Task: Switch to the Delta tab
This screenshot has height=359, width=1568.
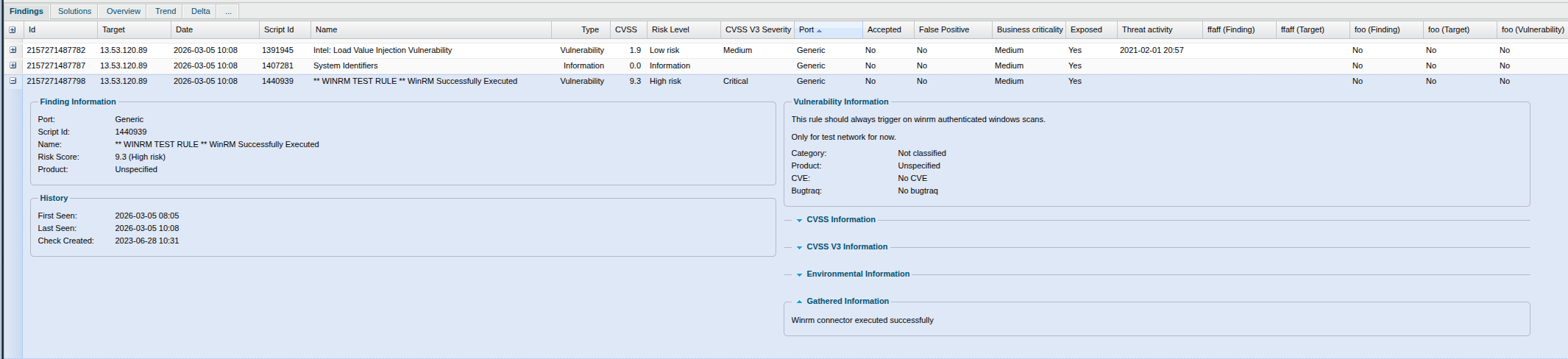Action: [x=200, y=11]
